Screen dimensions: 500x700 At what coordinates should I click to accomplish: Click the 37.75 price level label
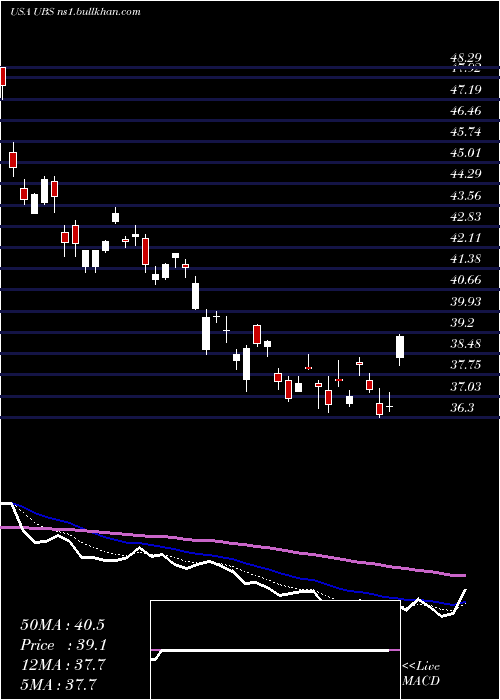pyautogui.click(x=466, y=365)
